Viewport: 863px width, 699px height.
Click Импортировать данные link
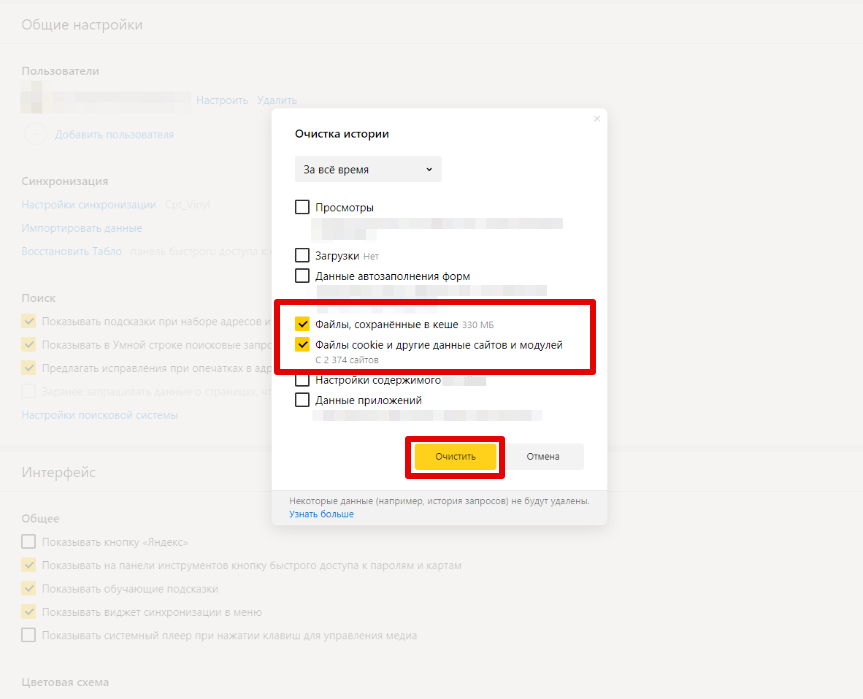(x=82, y=228)
